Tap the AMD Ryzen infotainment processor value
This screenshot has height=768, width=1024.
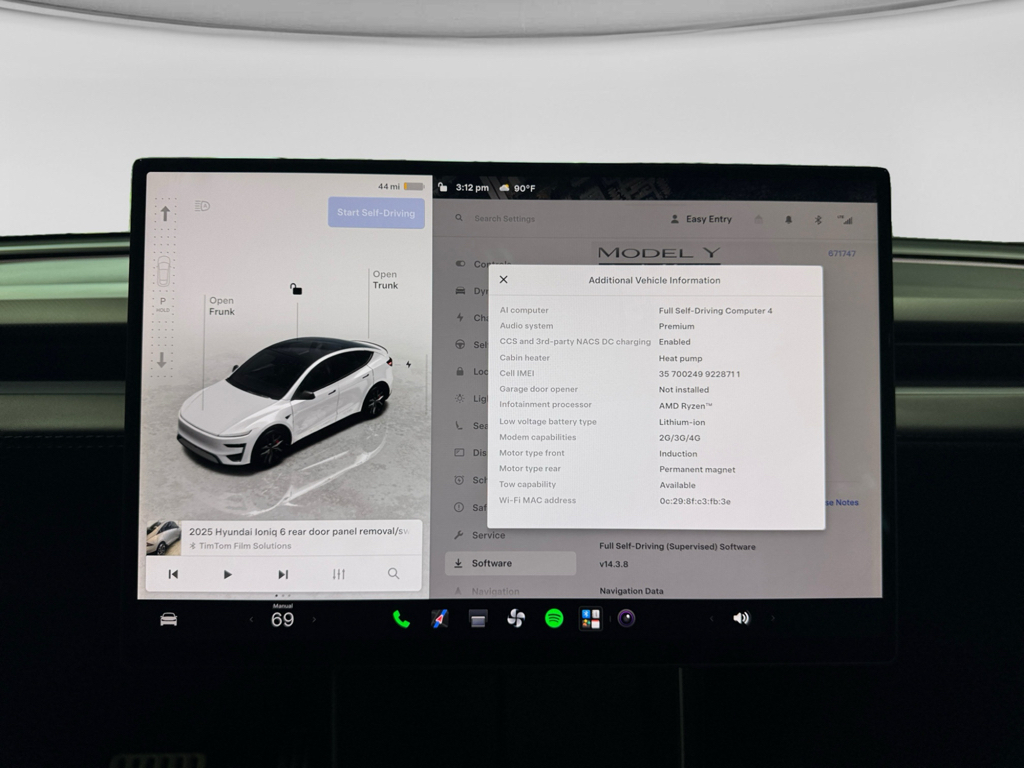tap(685, 406)
